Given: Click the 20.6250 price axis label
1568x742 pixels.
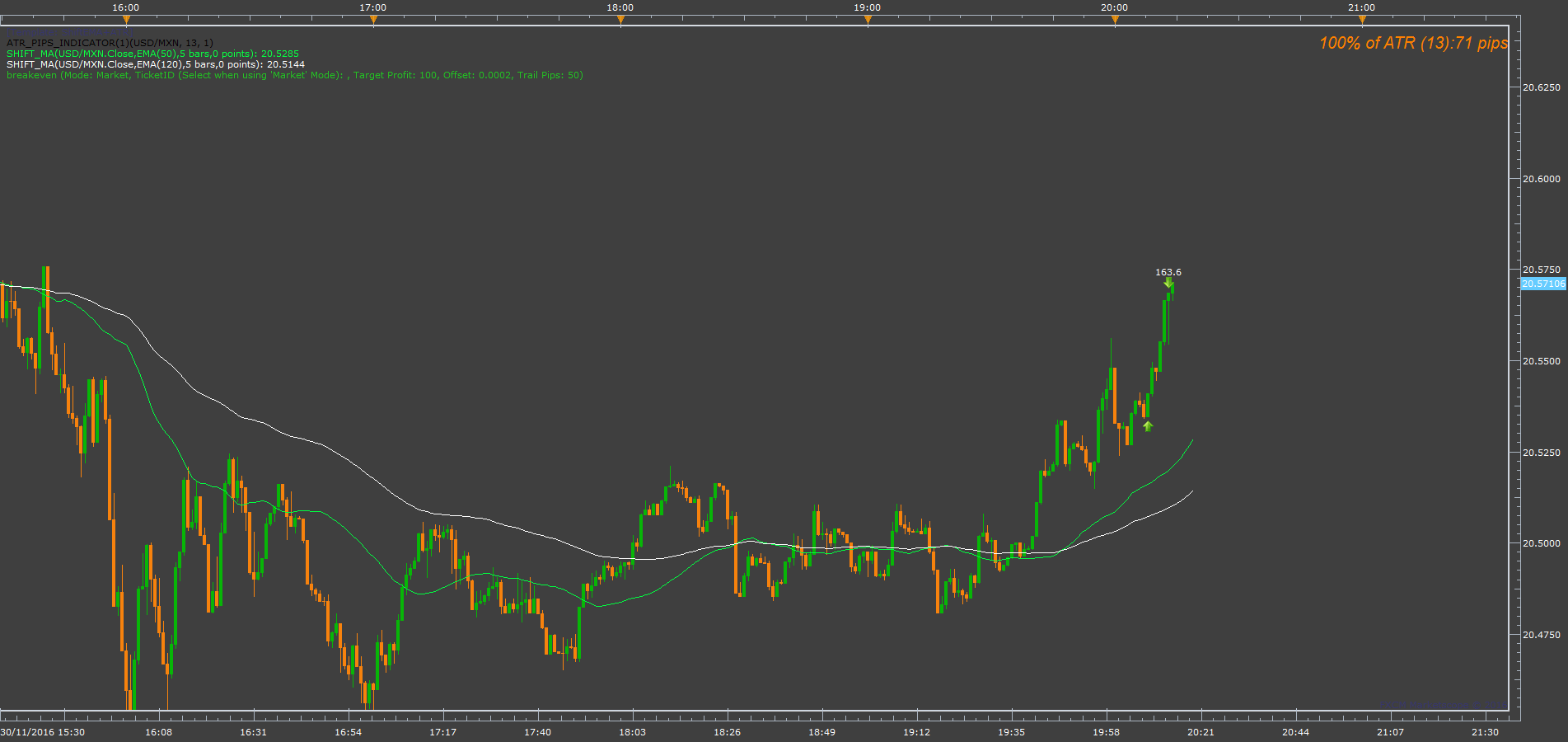Looking at the screenshot, I should [1542, 87].
